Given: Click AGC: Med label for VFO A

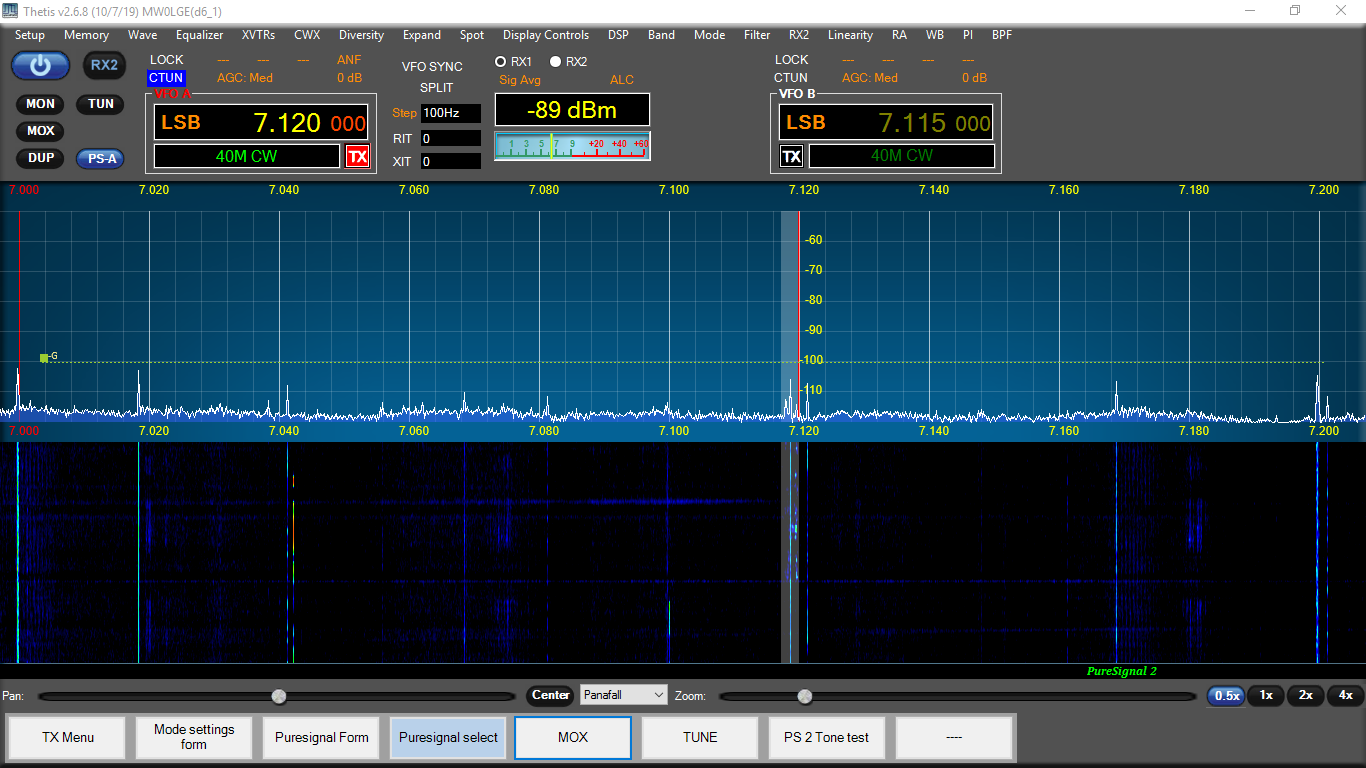Looking at the screenshot, I should point(245,78).
